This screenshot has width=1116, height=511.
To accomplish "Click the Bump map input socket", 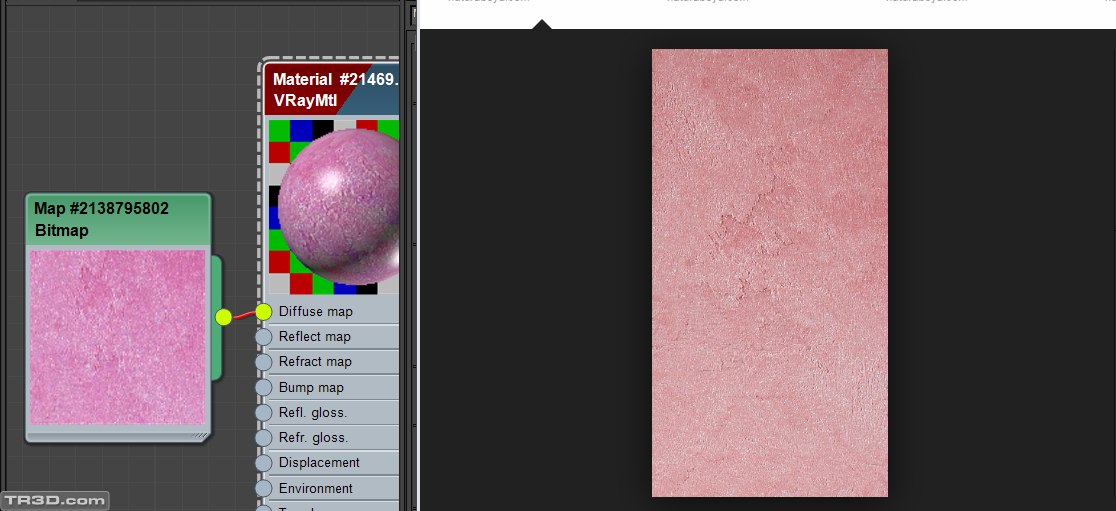I will [x=263, y=387].
